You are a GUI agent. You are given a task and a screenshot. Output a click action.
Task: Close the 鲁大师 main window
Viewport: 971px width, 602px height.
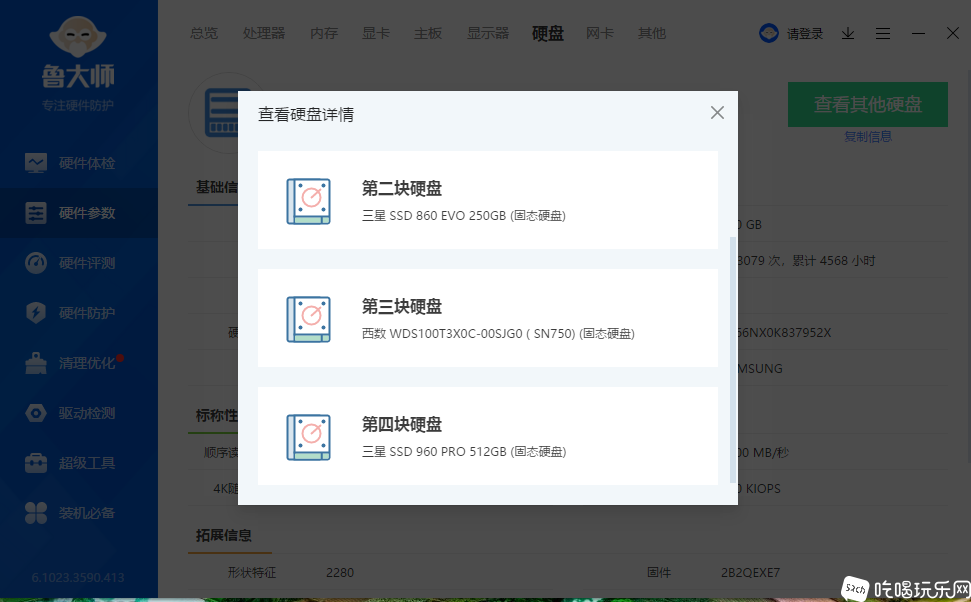point(953,33)
